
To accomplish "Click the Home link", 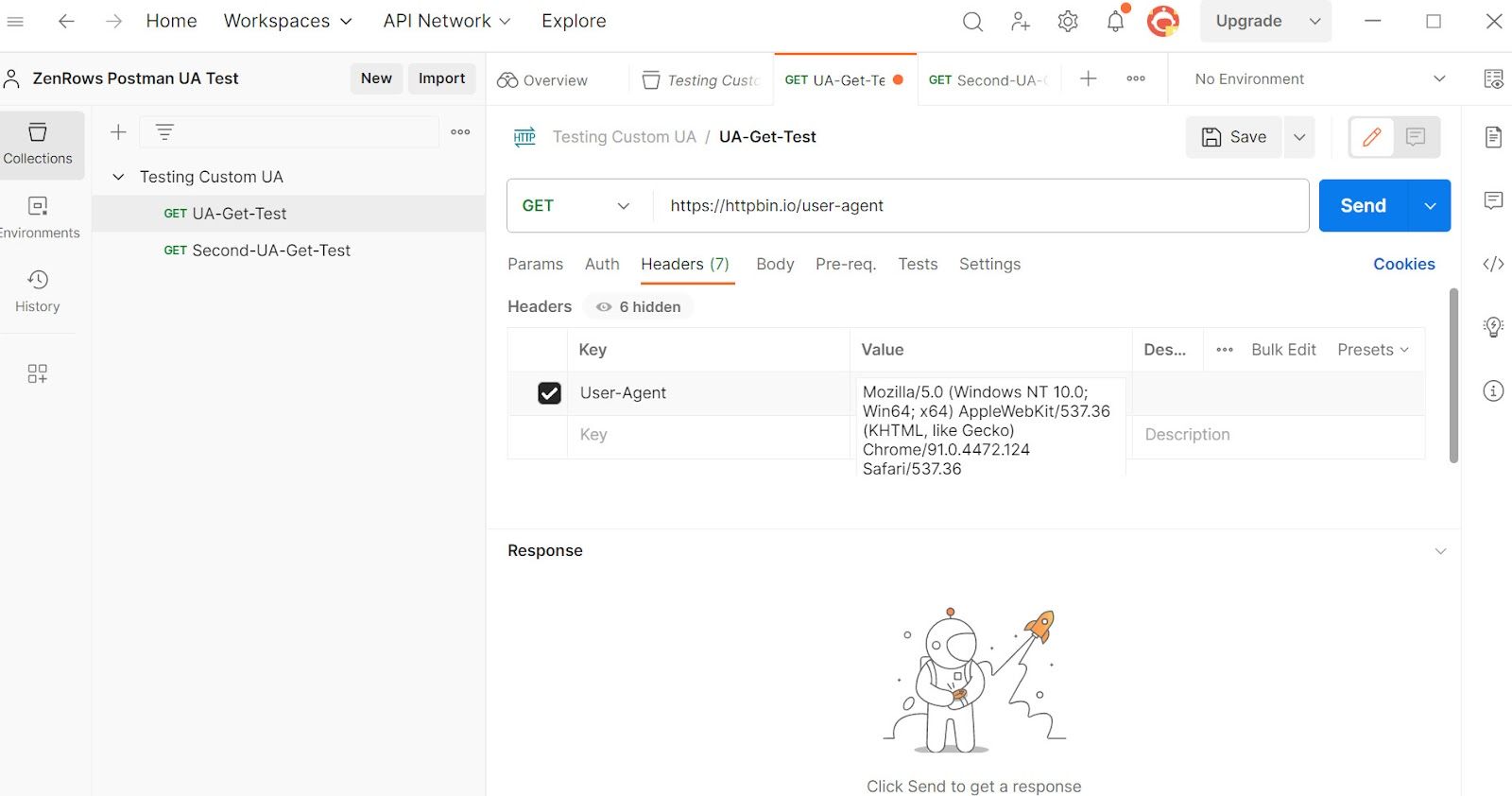I will 171,21.
